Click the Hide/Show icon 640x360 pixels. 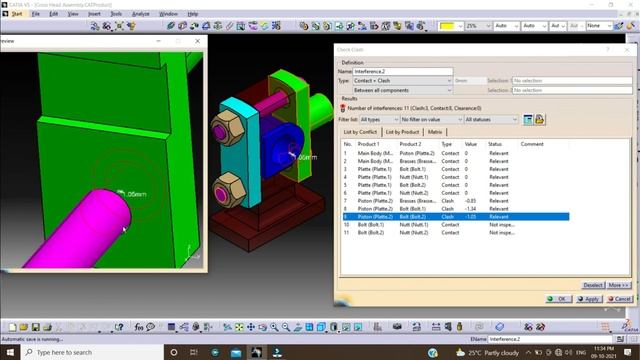347,327
